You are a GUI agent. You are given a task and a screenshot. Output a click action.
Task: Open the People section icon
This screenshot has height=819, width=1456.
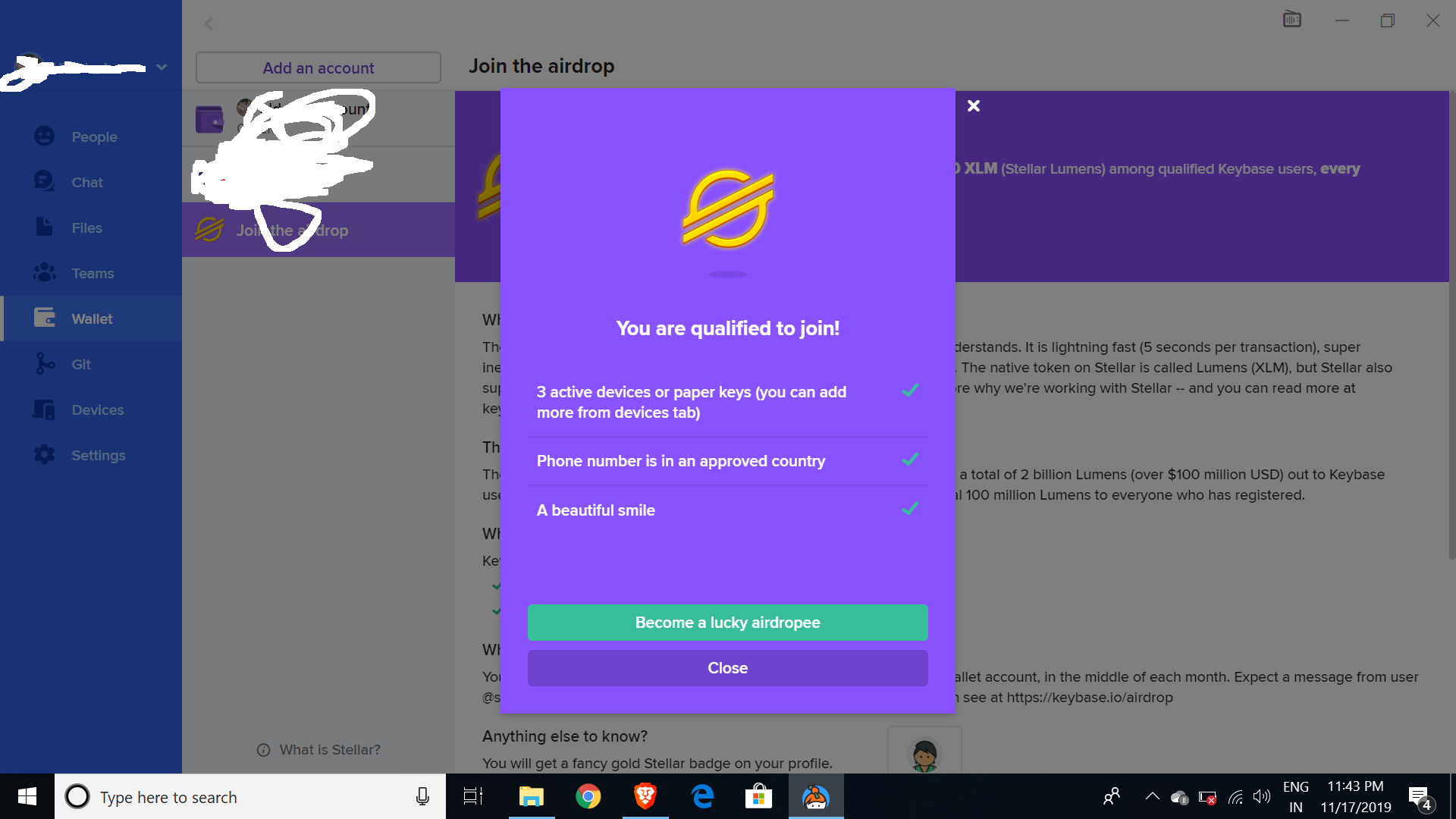[44, 136]
